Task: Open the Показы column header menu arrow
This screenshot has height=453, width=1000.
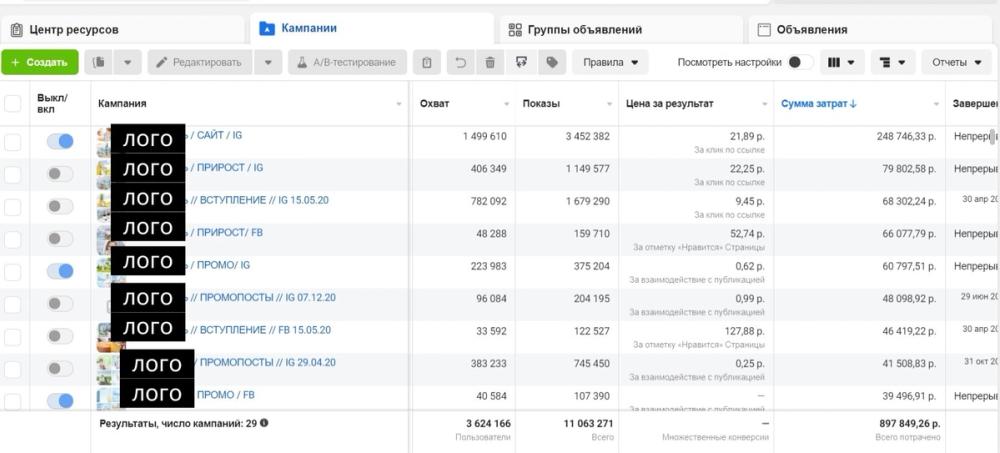Action: tap(610, 104)
